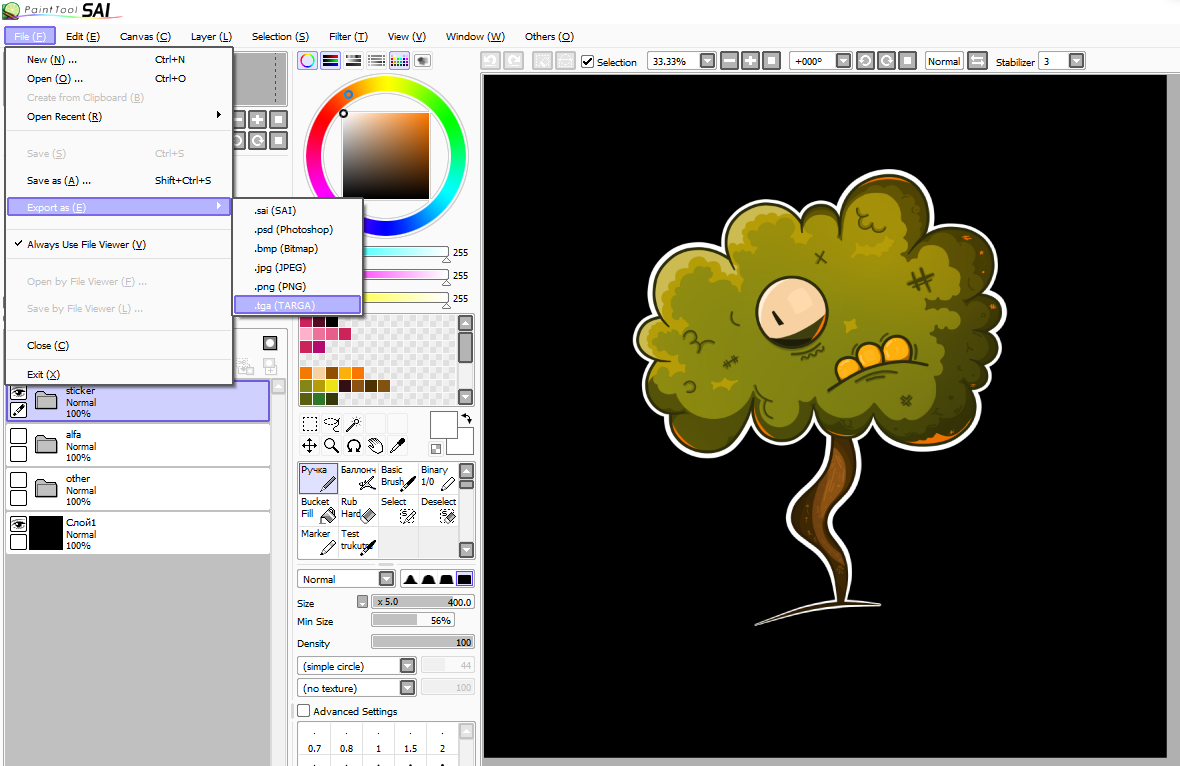Select the Bucket Fill tool

point(318,508)
